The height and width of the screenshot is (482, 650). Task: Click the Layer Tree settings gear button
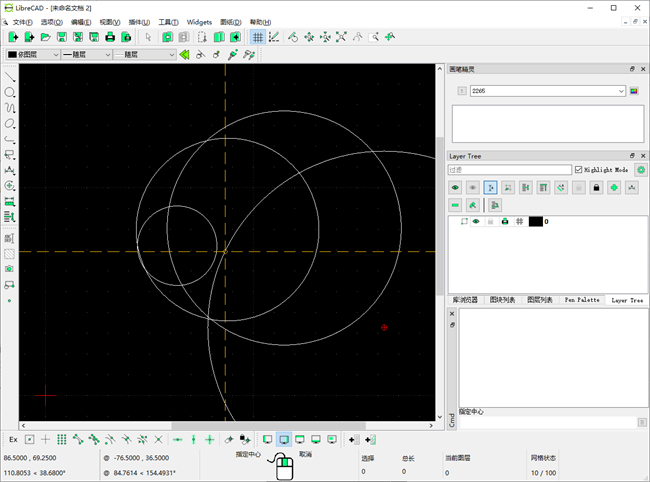click(641, 170)
